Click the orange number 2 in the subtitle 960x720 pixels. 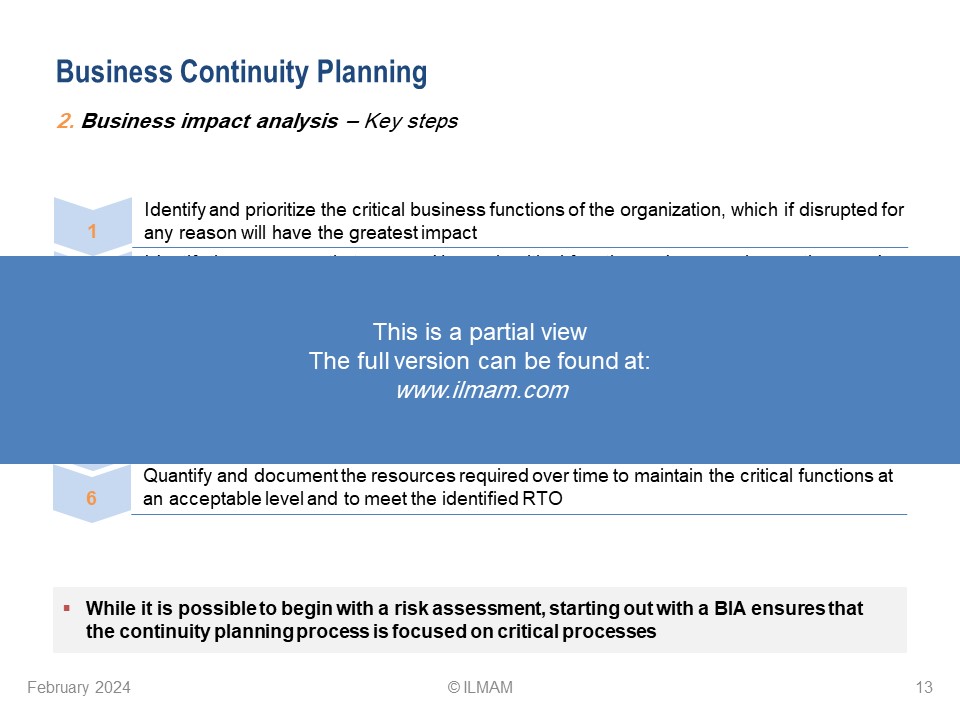(x=66, y=121)
